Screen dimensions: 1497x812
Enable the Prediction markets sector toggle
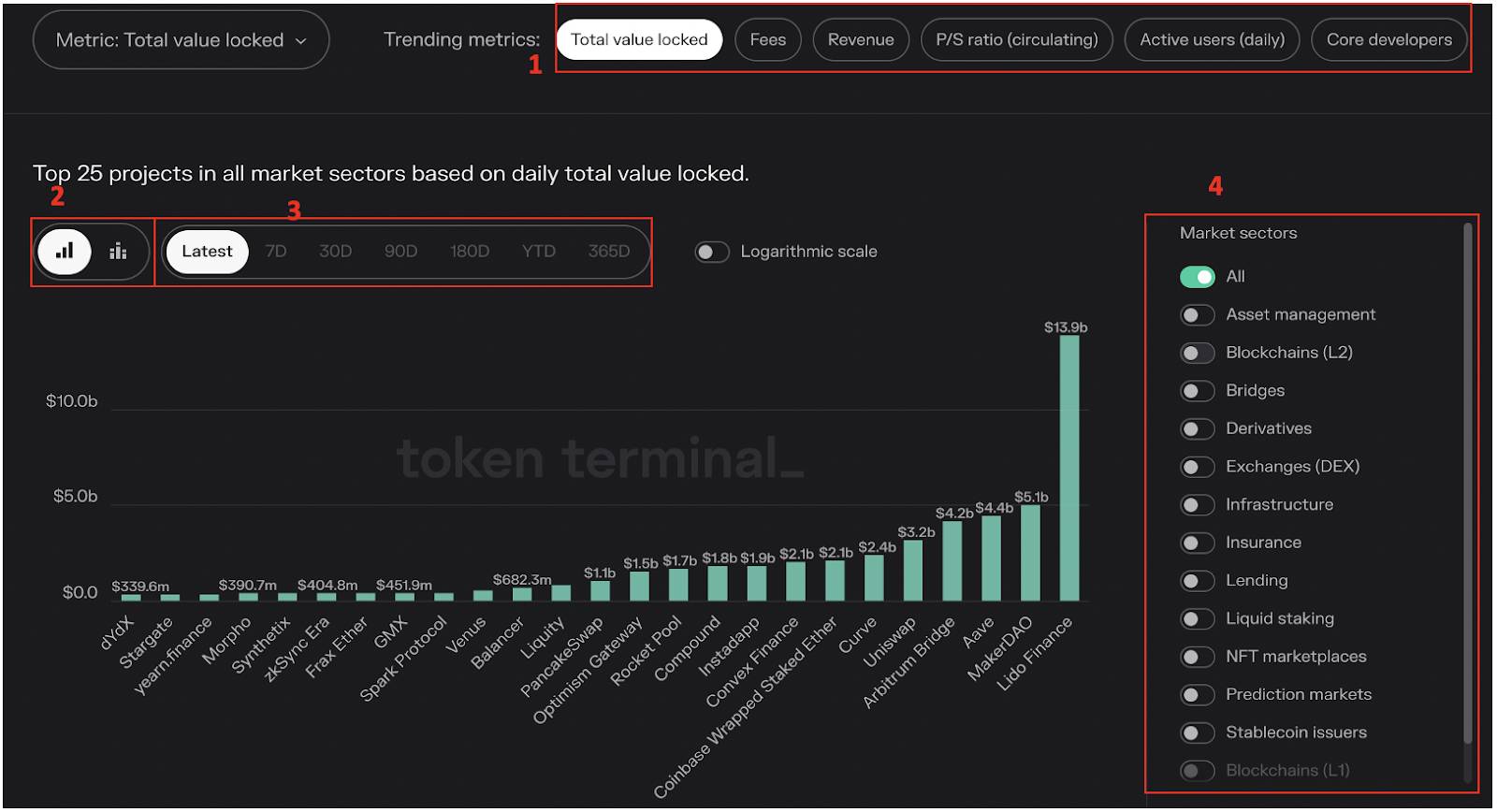coord(1198,695)
